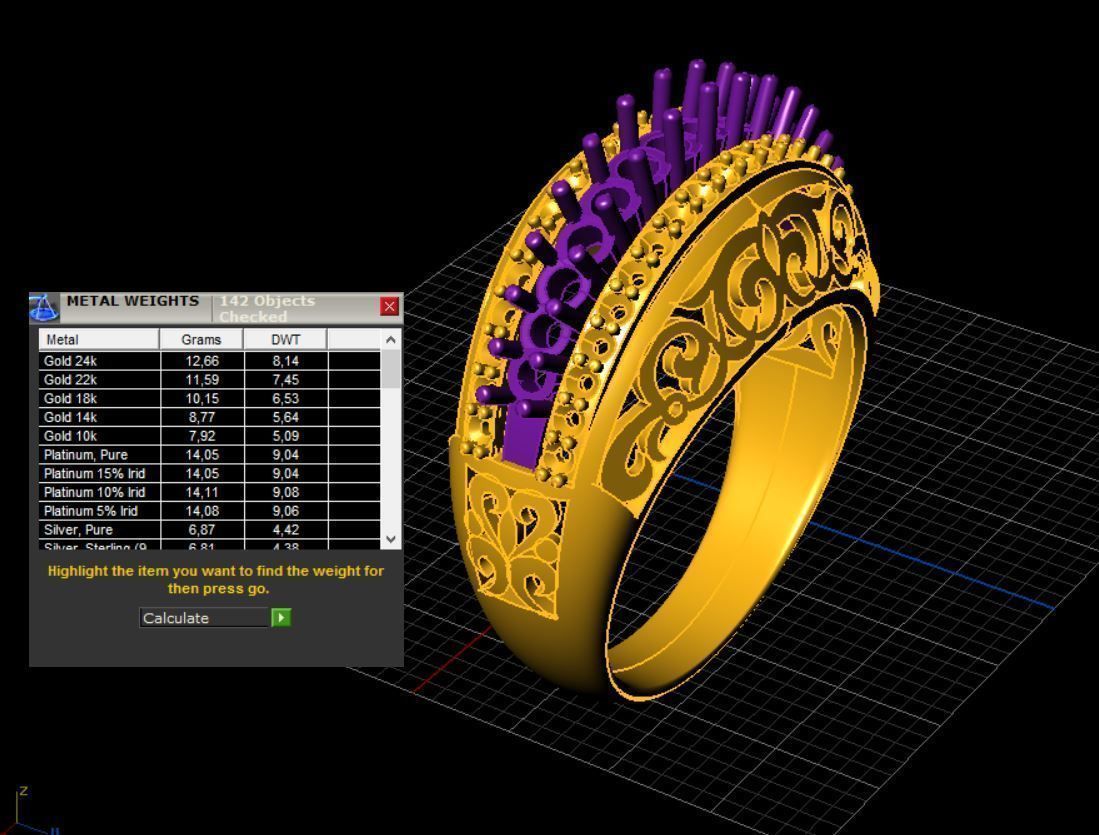Click the 12,66 grams value
This screenshot has height=835, width=1099.
pyautogui.click(x=202, y=361)
